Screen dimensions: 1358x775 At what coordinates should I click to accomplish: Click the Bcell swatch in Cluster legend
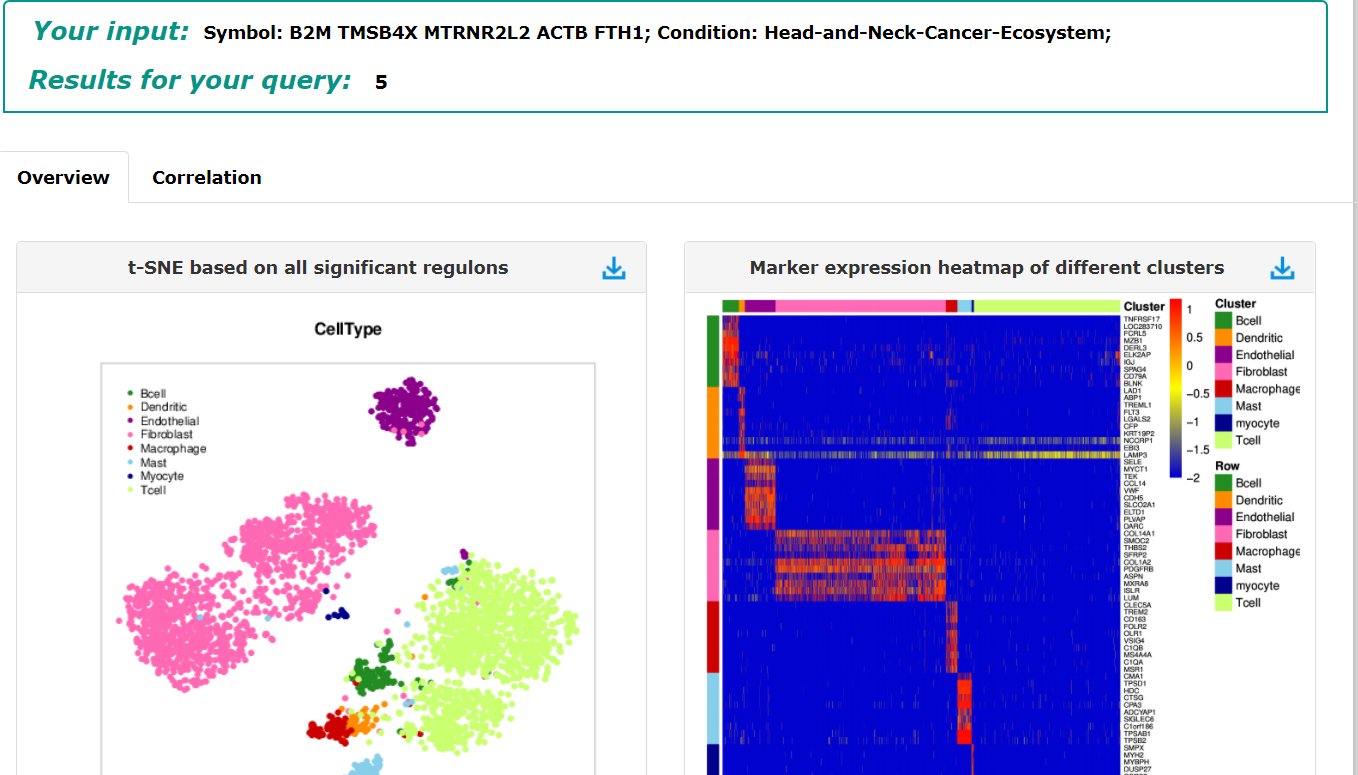point(1223,320)
